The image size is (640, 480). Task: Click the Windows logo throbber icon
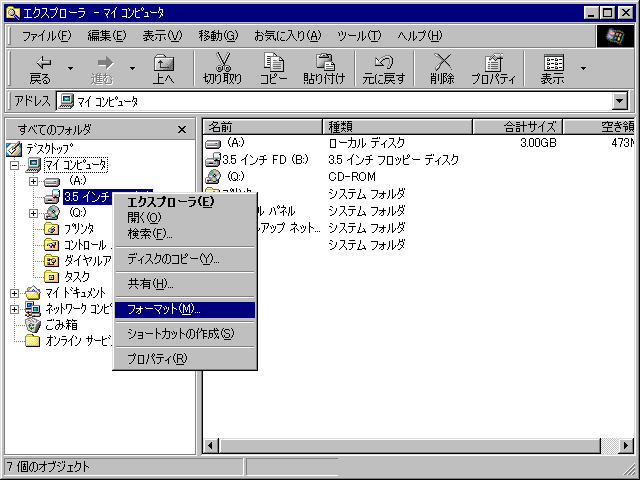[615, 36]
